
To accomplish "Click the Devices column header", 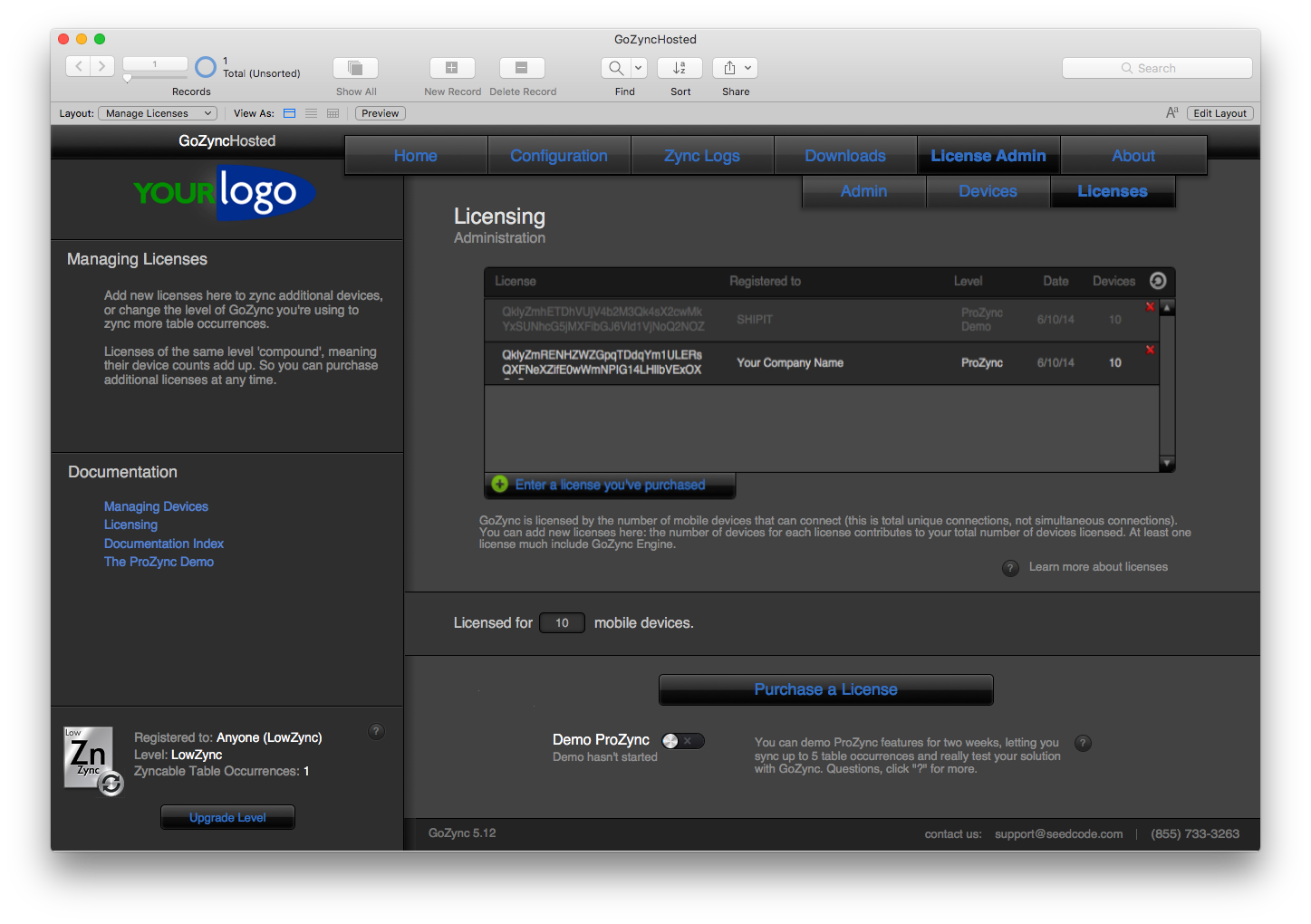I will (x=1113, y=282).
